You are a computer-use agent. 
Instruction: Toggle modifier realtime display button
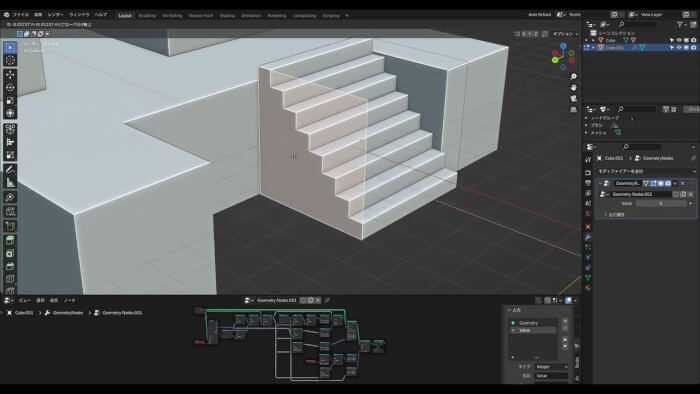[661, 183]
